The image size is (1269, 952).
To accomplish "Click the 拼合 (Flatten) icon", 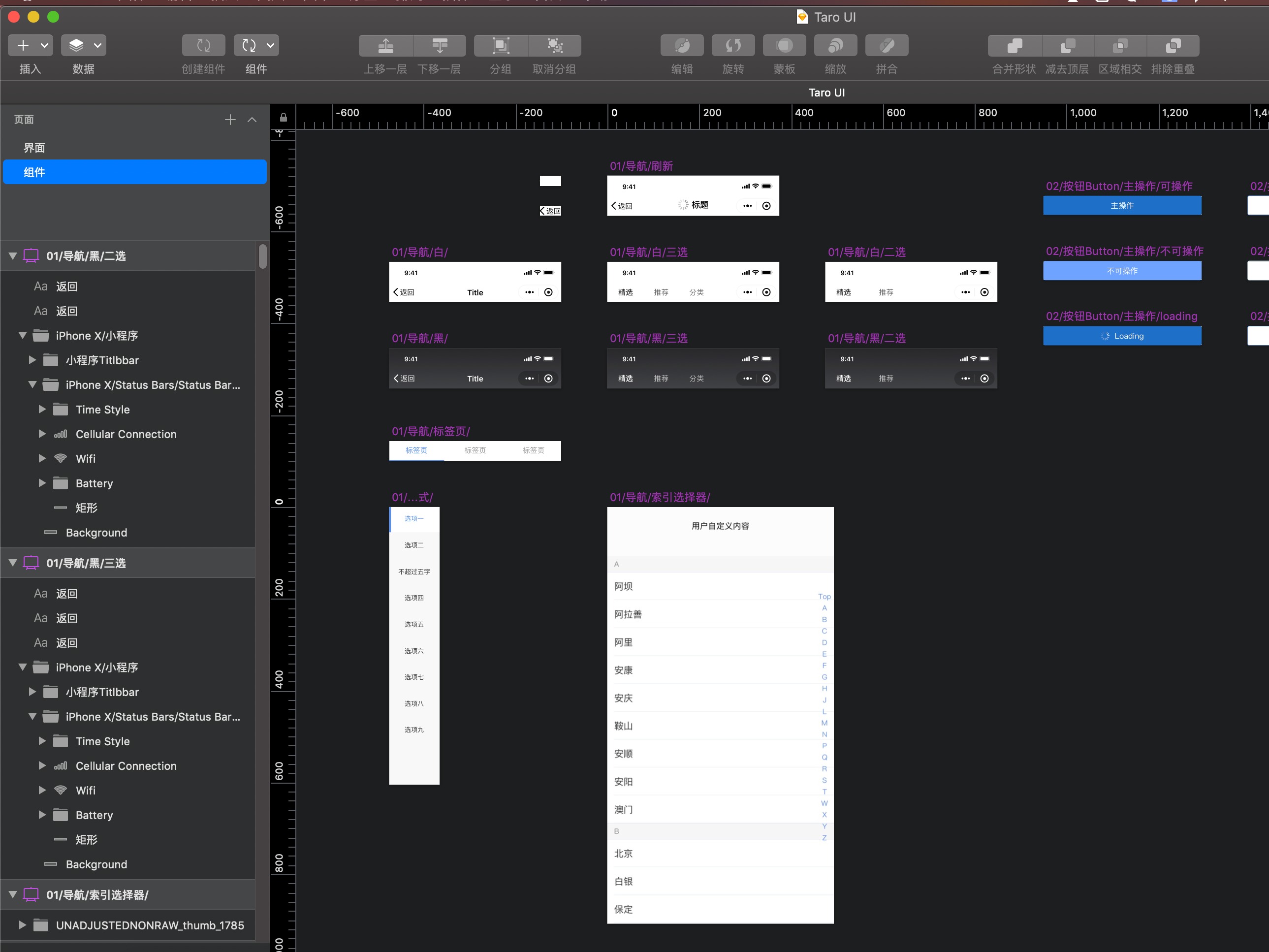I will (887, 45).
